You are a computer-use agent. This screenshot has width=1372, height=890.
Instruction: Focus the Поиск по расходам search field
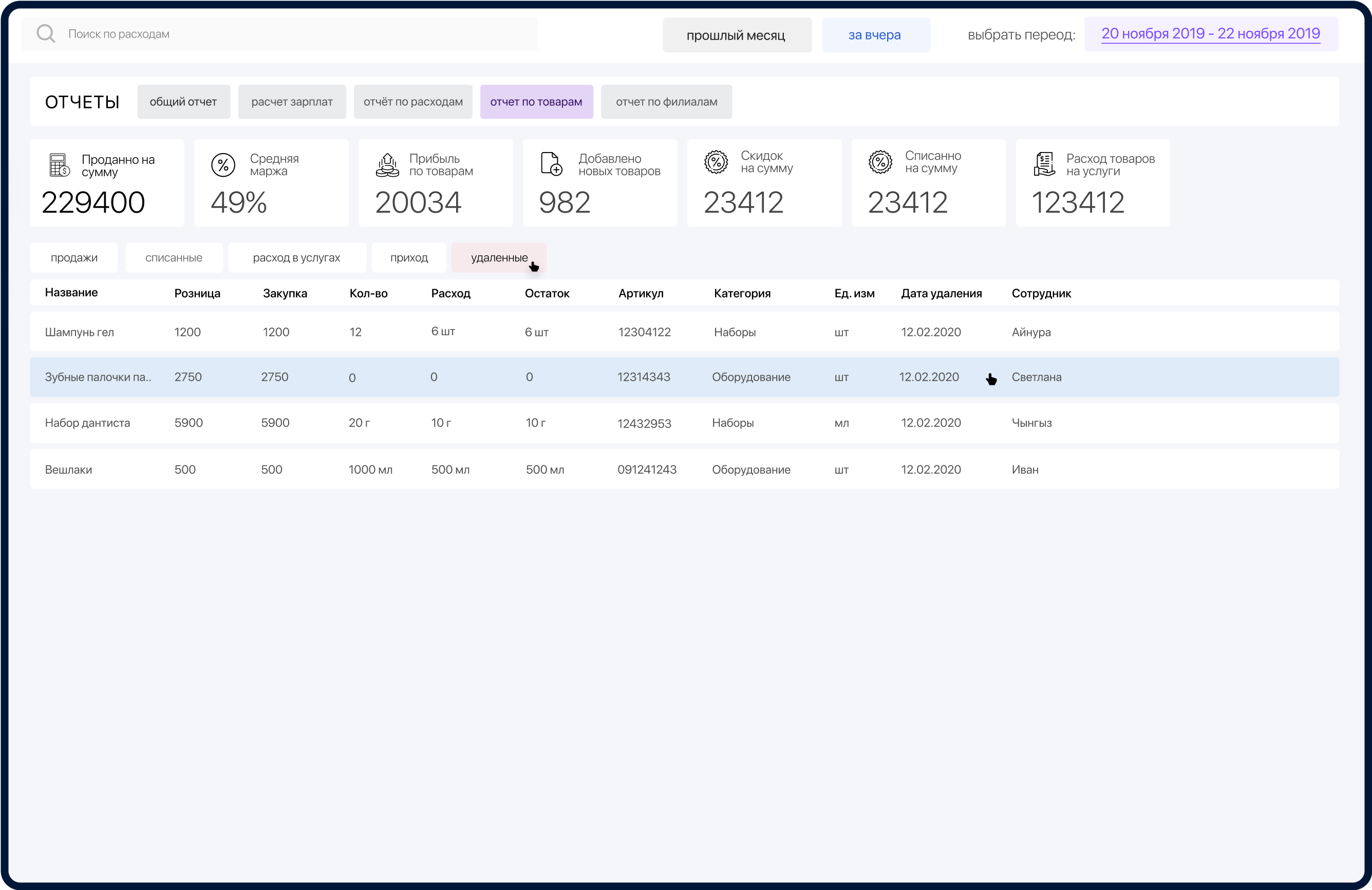pyautogui.click(x=279, y=34)
